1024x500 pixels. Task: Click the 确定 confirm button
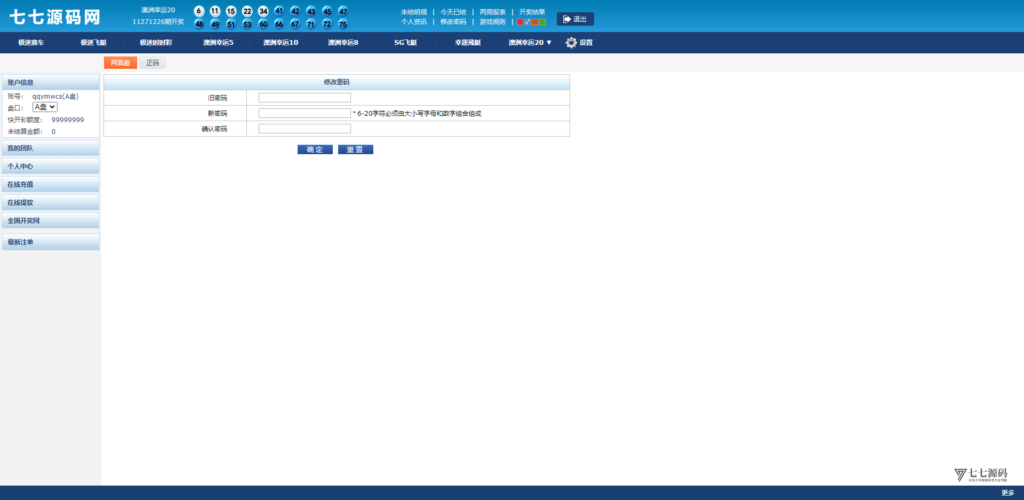(x=315, y=149)
